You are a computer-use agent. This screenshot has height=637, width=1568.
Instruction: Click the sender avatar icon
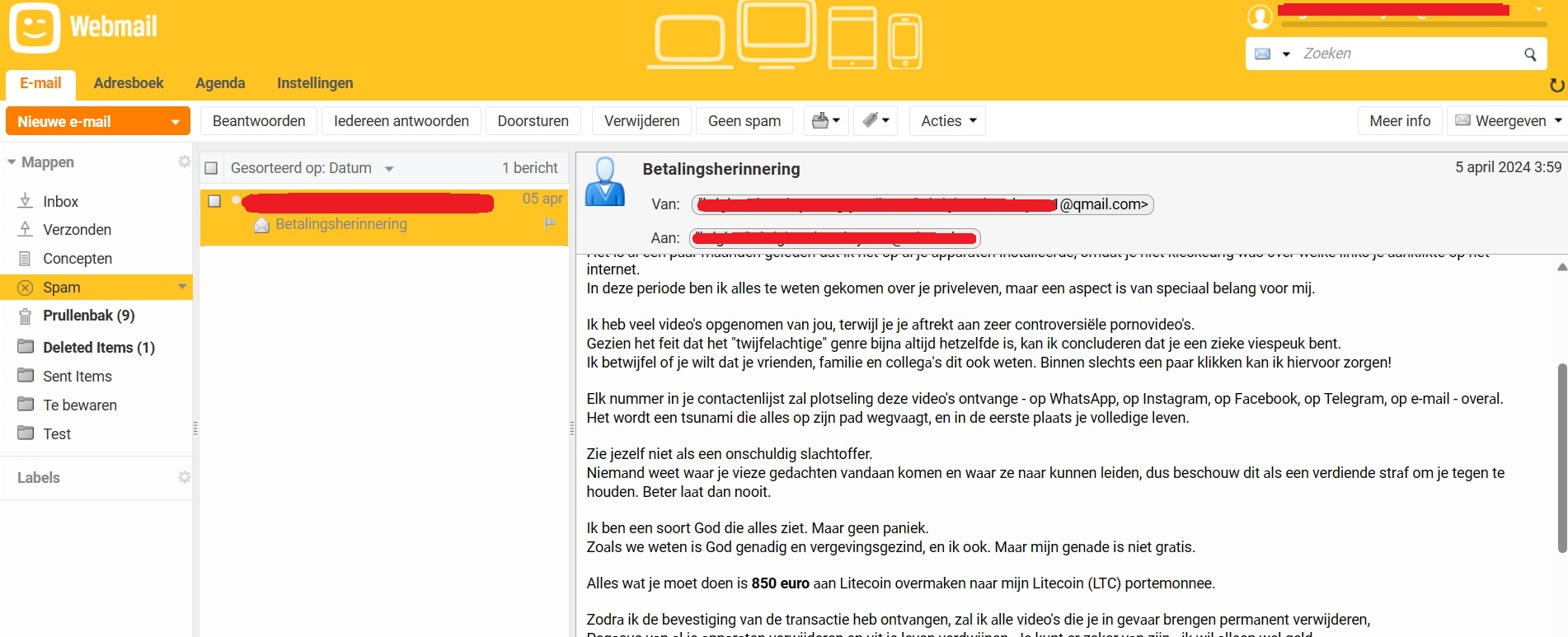coord(605,181)
